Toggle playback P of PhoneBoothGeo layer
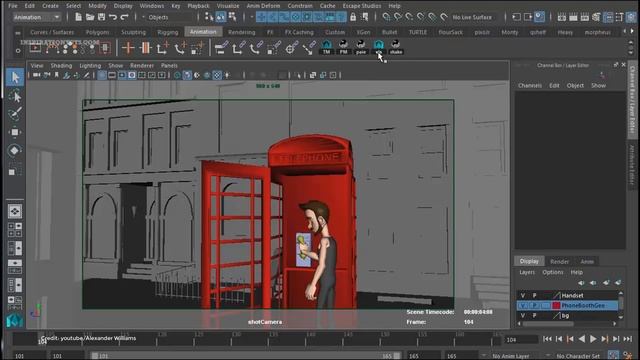 tap(534, 305)
